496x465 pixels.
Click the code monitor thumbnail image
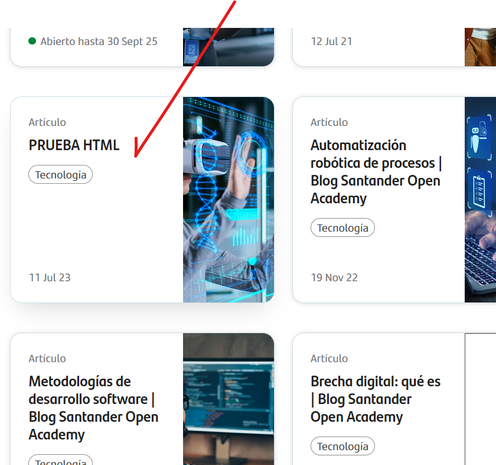click(228, 399)
